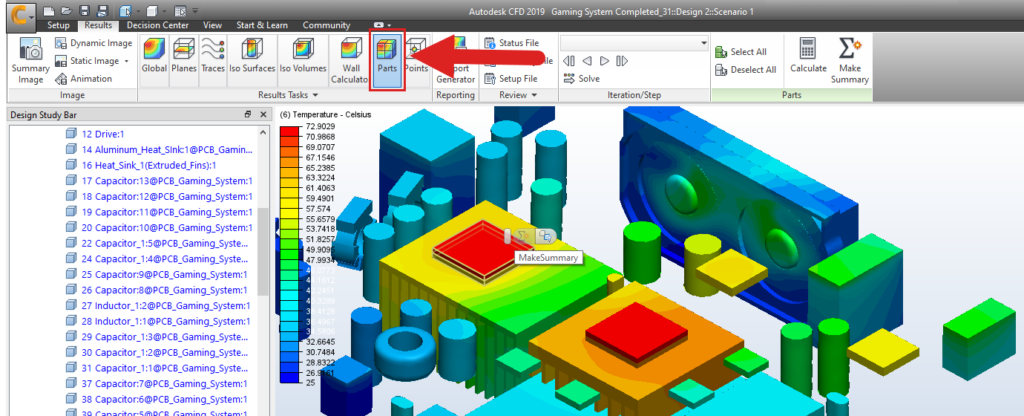The height and width of the screenshot is (416, 1024).
Task: Select Dynamic Image in Image panel
Action: click(x=93, y=43)
